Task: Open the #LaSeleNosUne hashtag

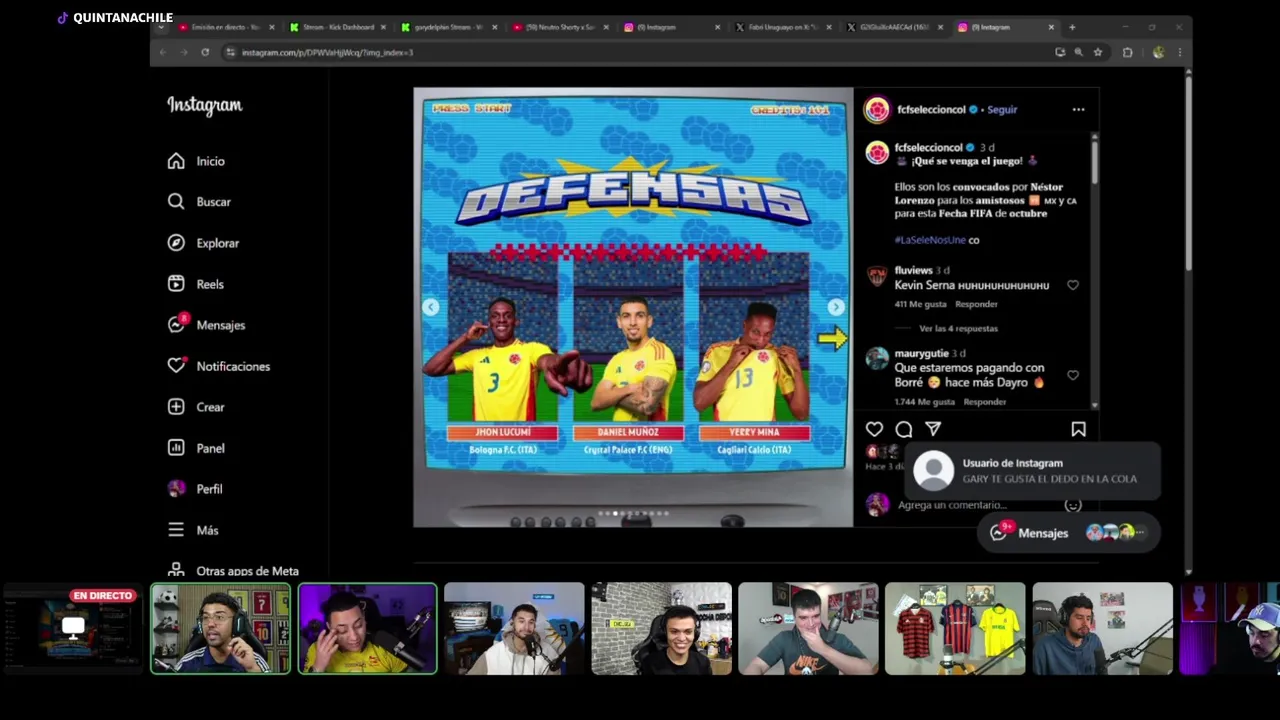Action: [x=930, y=240]
